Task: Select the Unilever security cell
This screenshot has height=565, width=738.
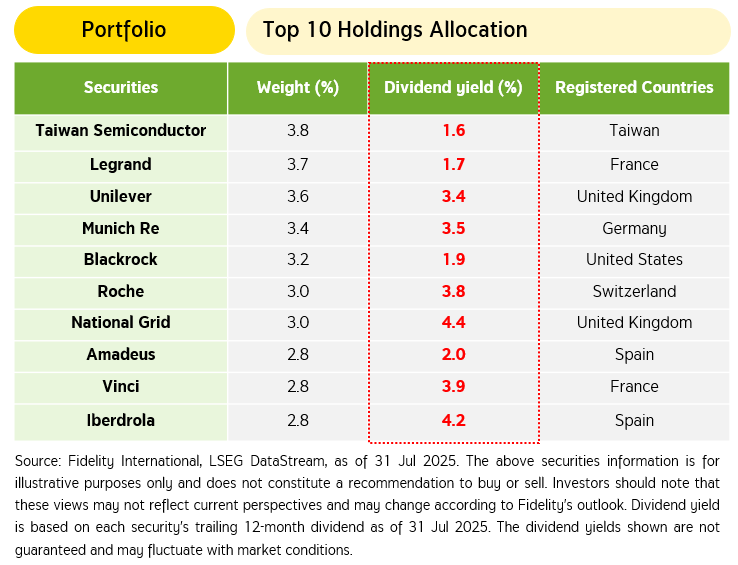Action: [121, 196]
